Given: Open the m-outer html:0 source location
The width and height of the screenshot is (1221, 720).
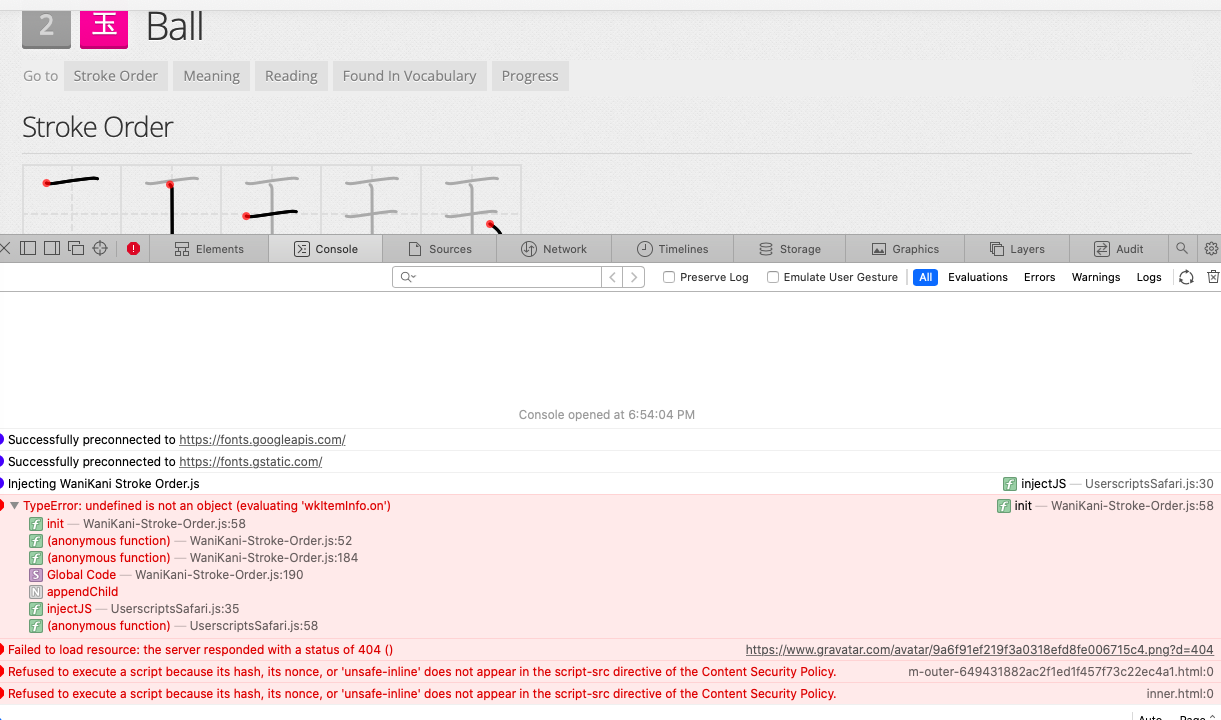Looking at the screenshot, I should (x=1061, y=672).
